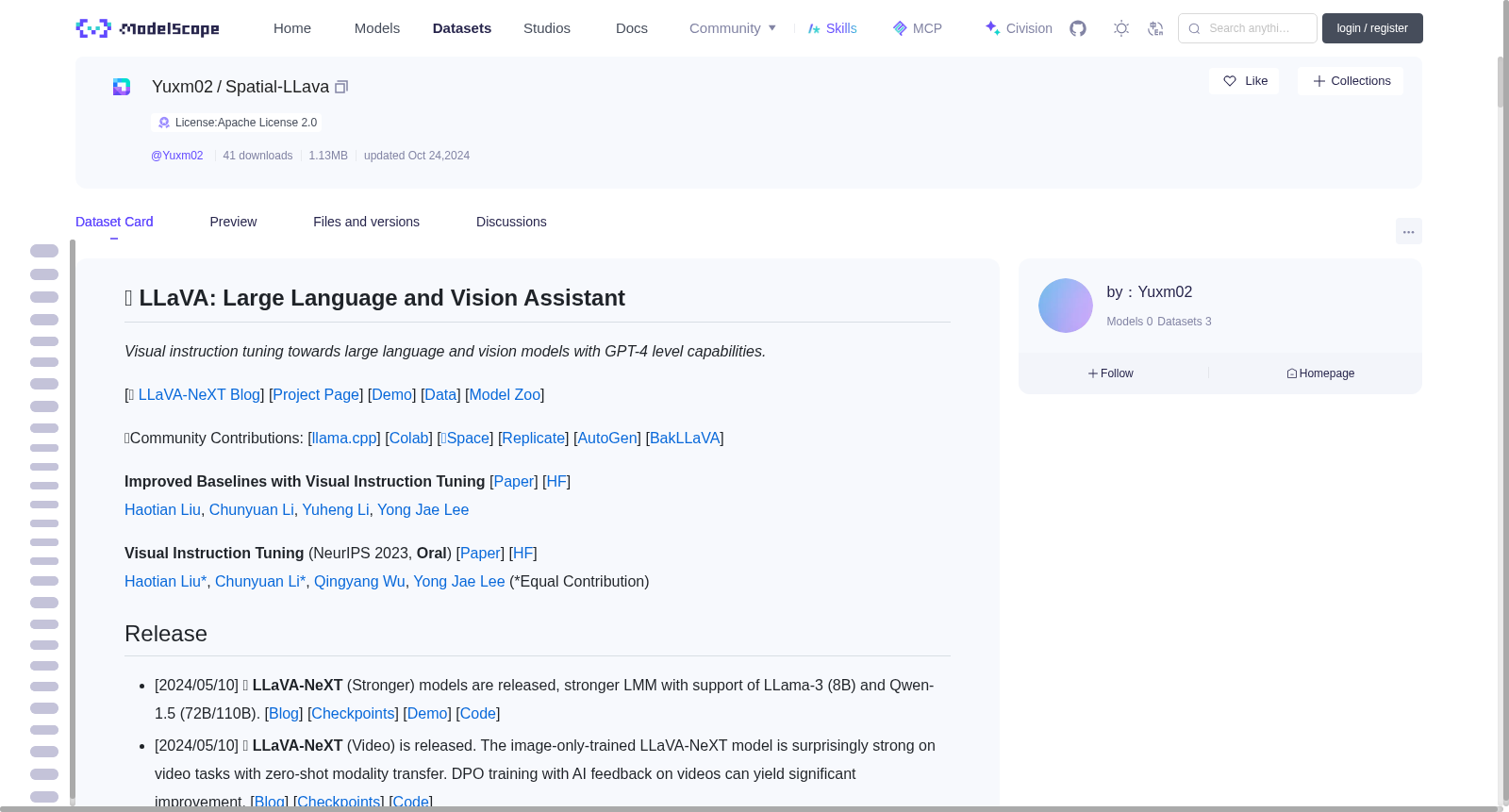This screenshot has height=812, width=1509.
Task: Open the llama.cpp link
Action: click(344, 439)
